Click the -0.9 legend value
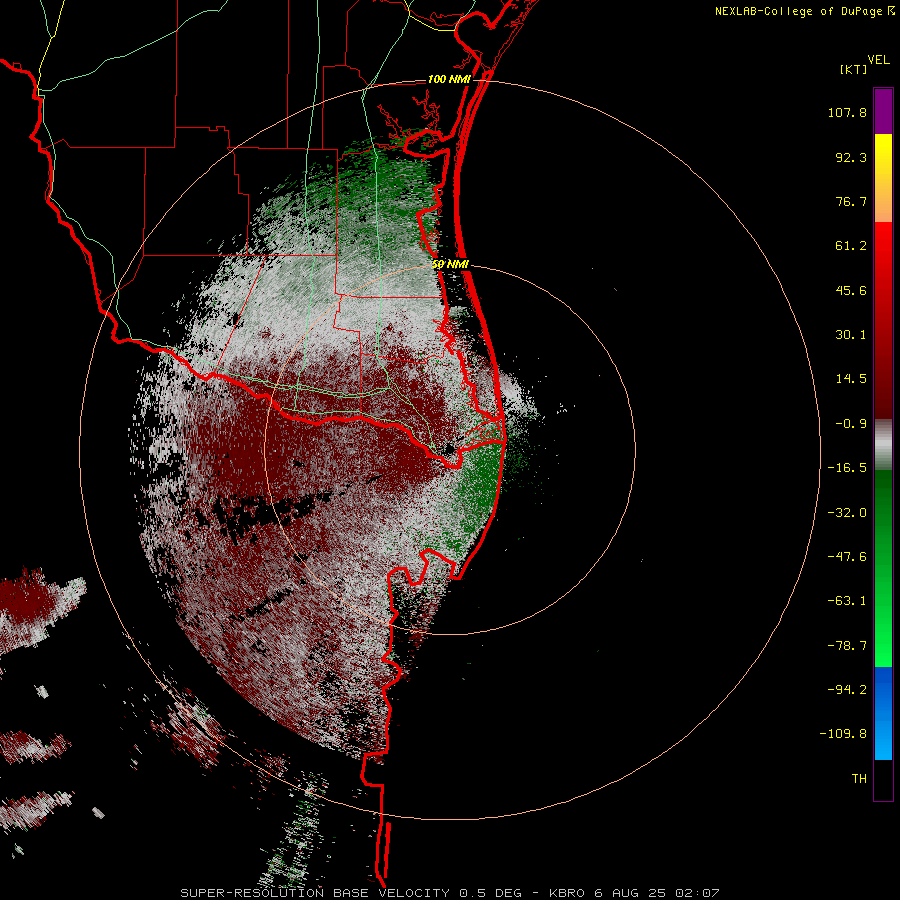Image resolution: width=900 pixels, height=900 pixels. pos(851,424)
